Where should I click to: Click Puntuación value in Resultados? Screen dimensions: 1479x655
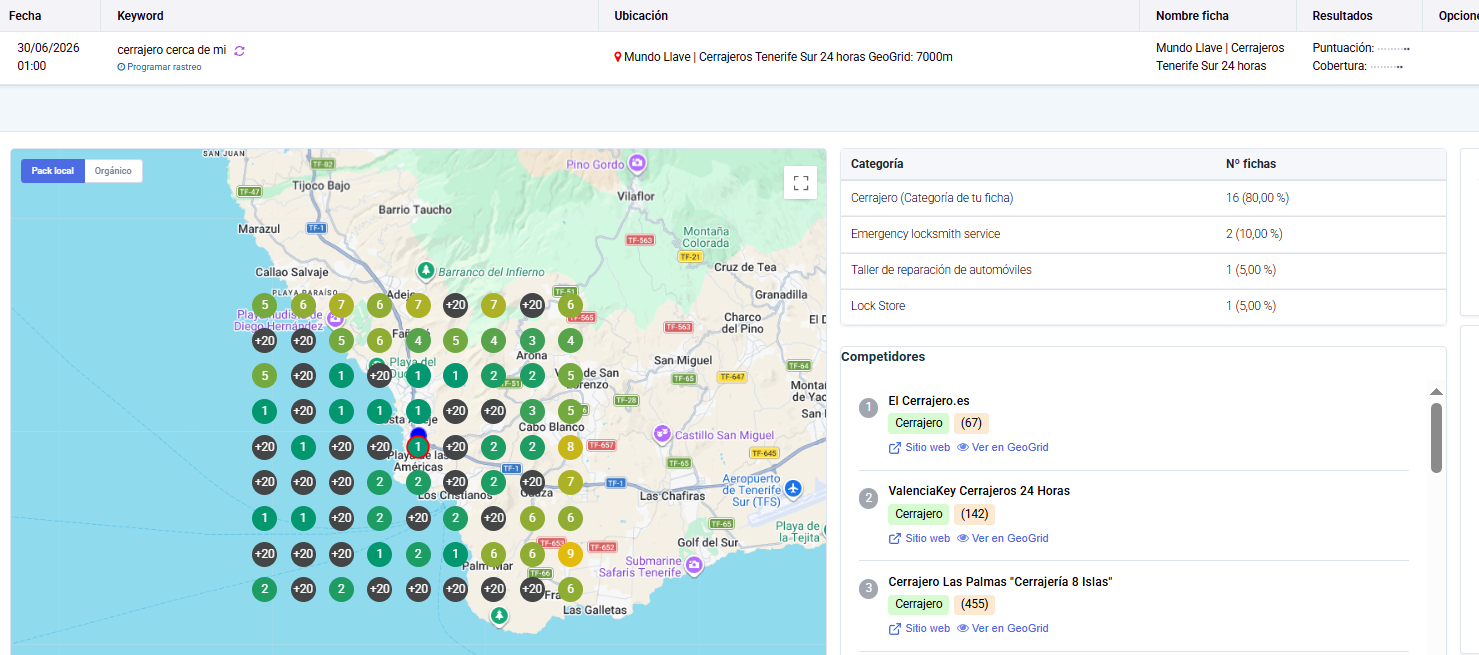(x=1393, y=48)
